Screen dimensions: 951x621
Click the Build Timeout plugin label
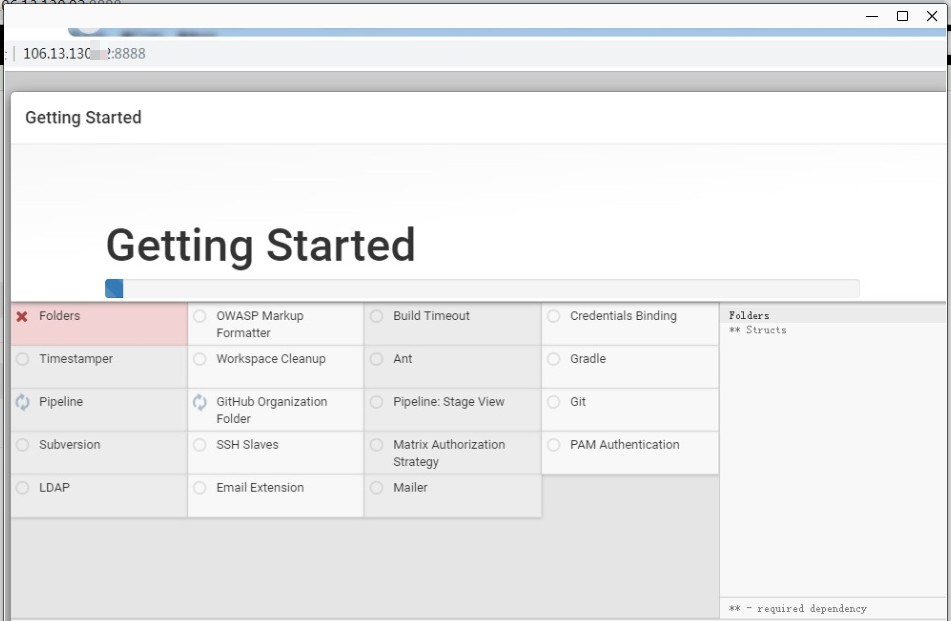tap(431, 316)
